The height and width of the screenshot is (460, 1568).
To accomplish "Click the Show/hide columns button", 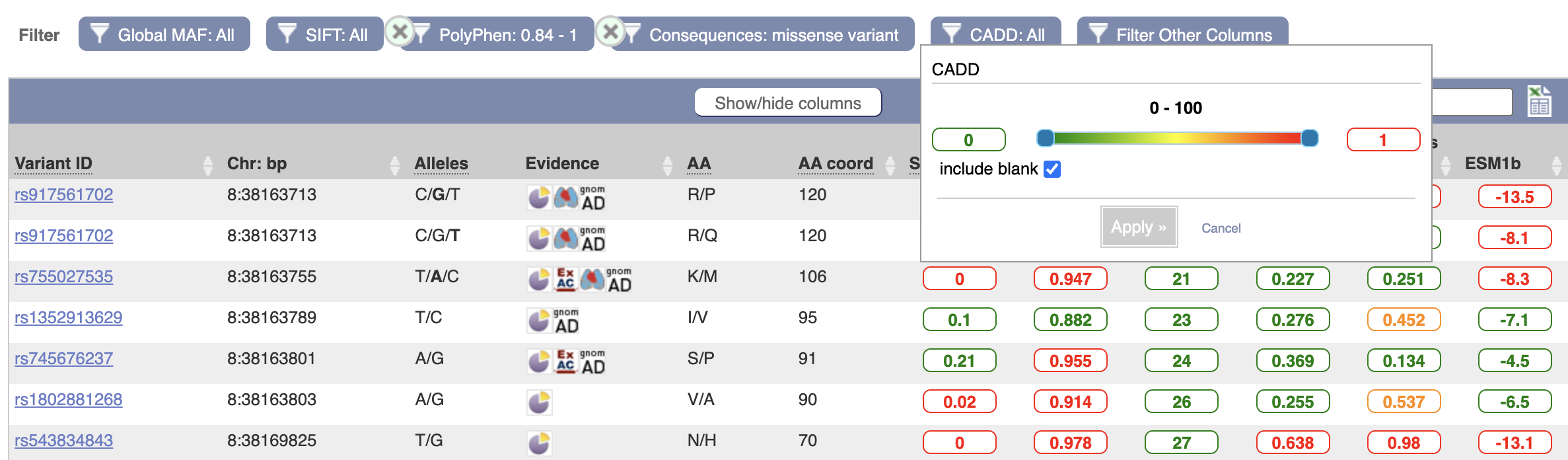I will 788,102.
